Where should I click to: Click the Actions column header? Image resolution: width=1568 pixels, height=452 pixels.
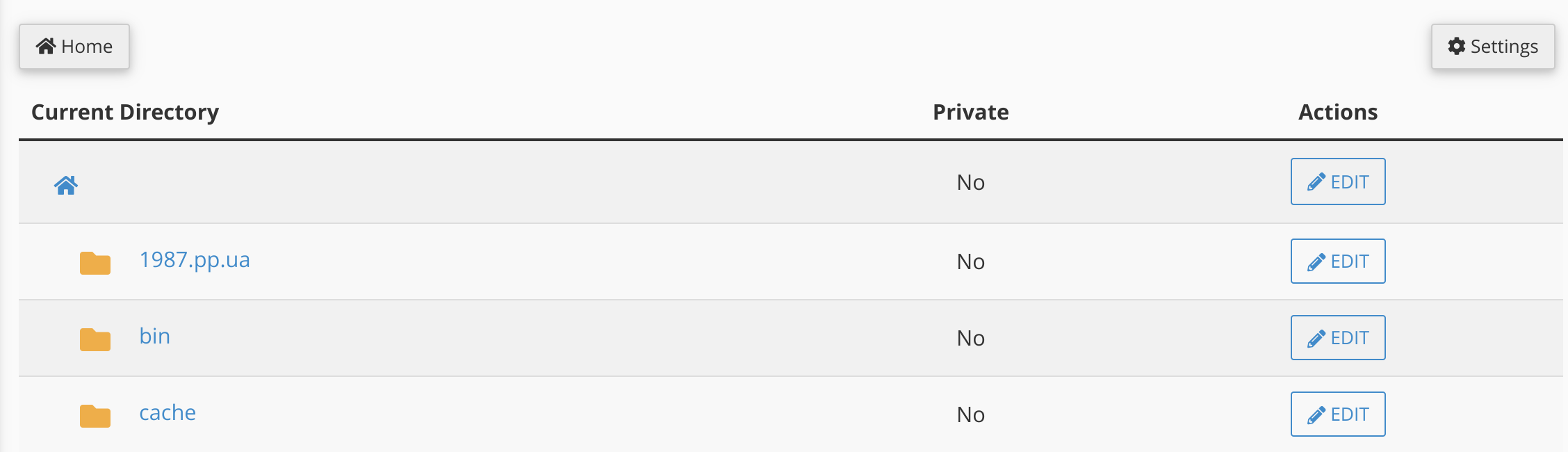[1337, 113]
